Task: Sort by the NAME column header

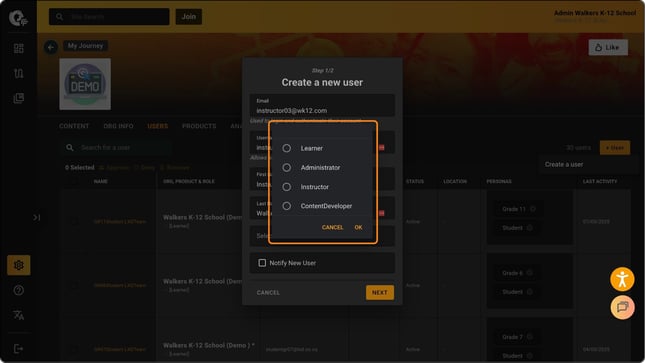Action: click(x=101, y=182)
